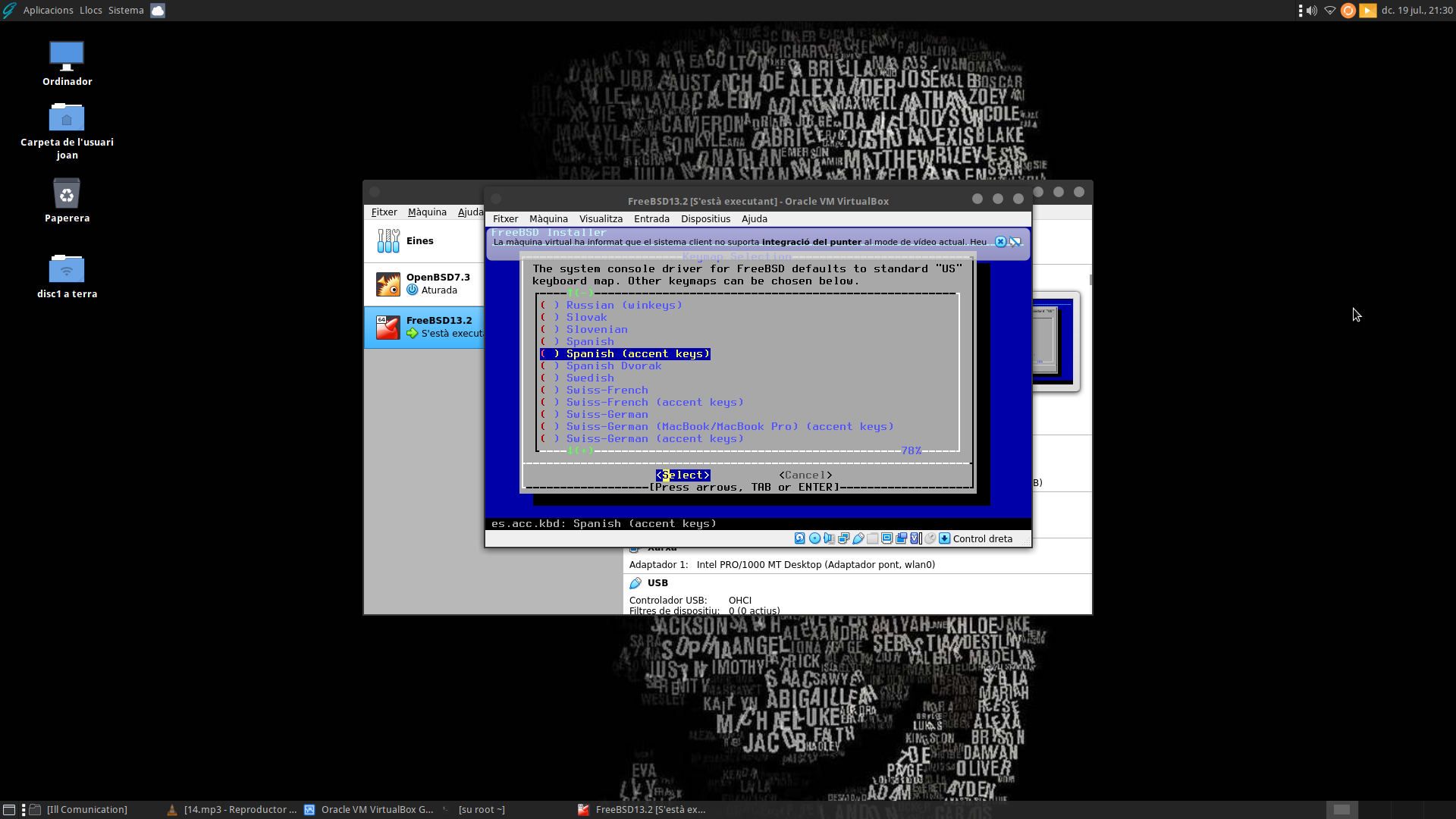This screenshot has width=1456, height=819.
Task: Switch to Oracle VM VirtualBox Manager taskbar item
Action: point(369,810)
